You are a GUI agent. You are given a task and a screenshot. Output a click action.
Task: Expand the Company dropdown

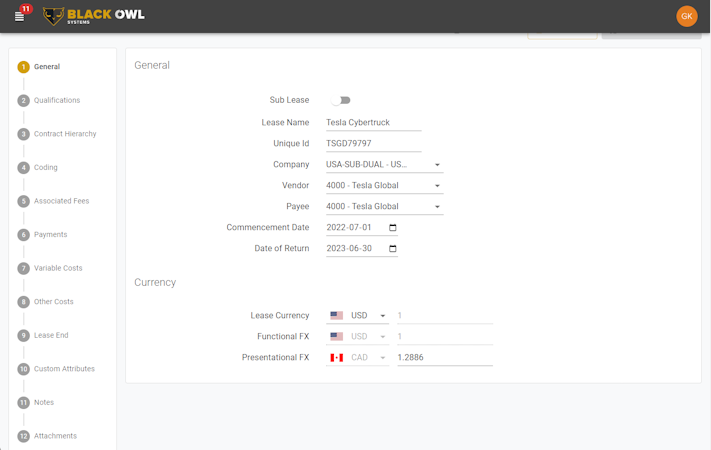pos(385,165)
